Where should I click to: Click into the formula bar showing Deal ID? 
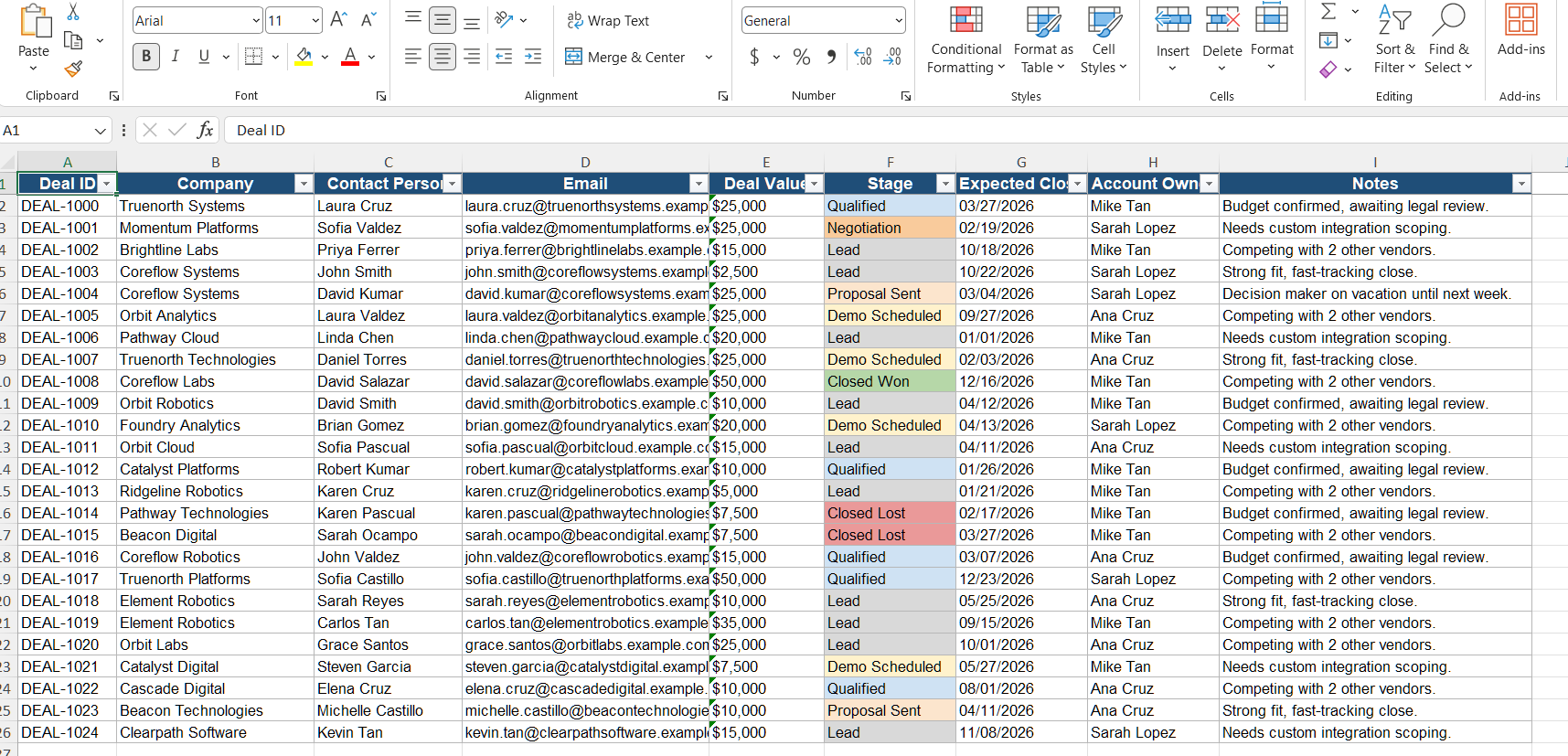point(896,130)
